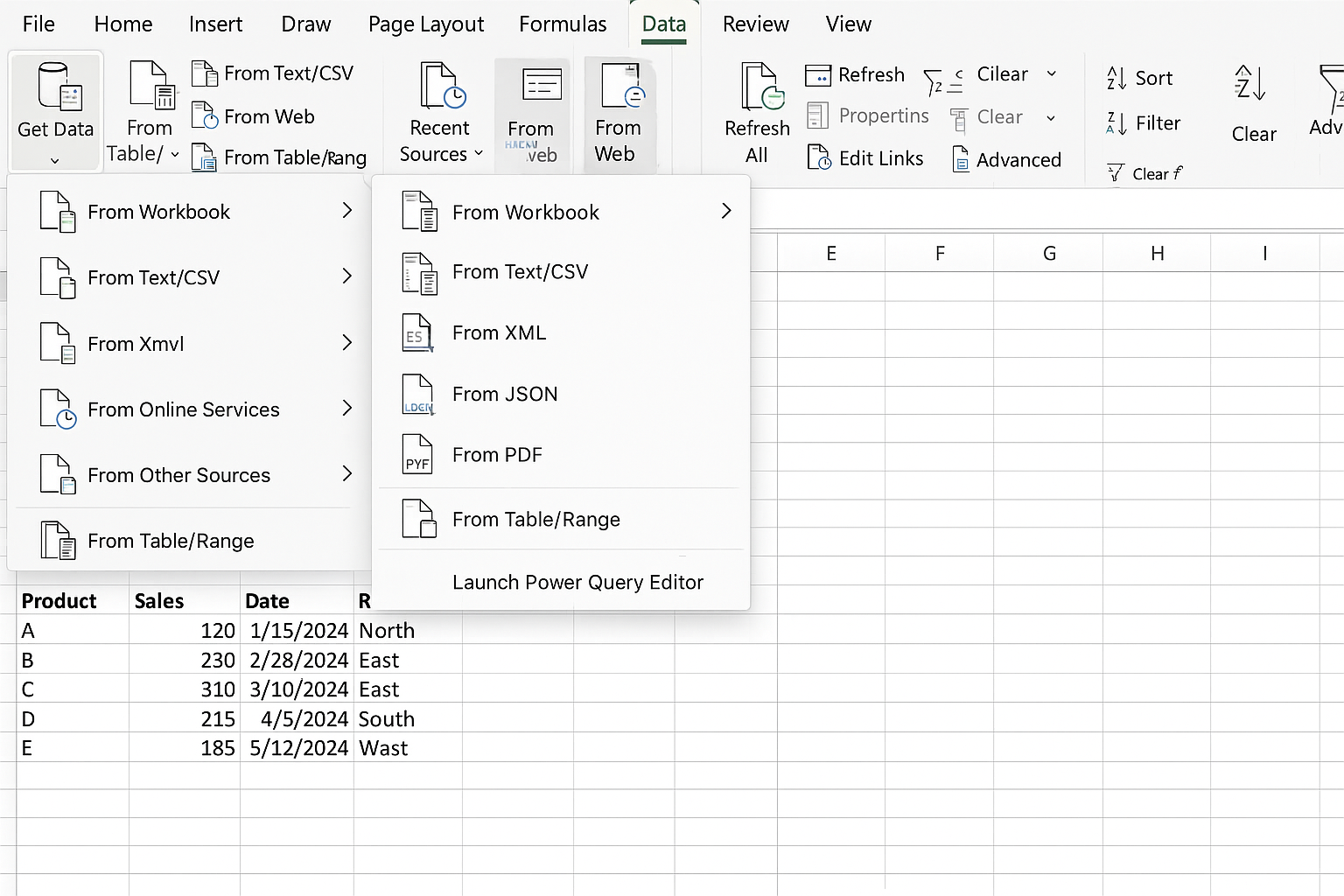Click the From Text/CSV ribbon icon
This screenshot has height=896, width=1344.
pos(205,73)
